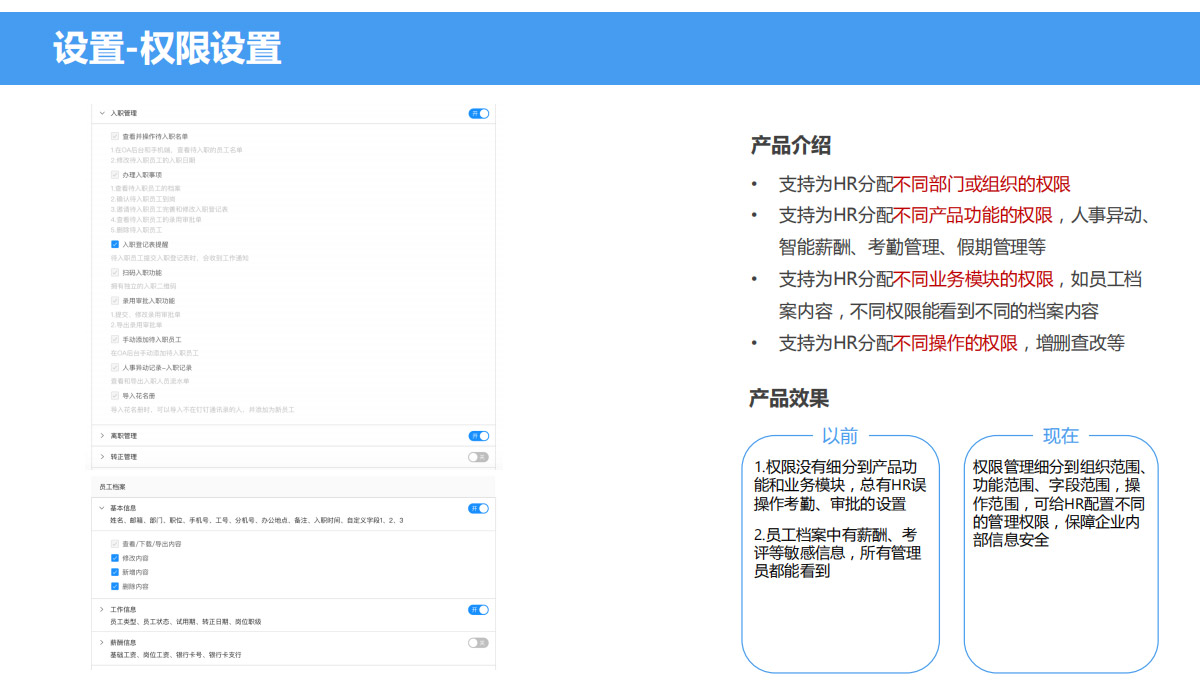Click the 现在 card label

click(1061, 436)
